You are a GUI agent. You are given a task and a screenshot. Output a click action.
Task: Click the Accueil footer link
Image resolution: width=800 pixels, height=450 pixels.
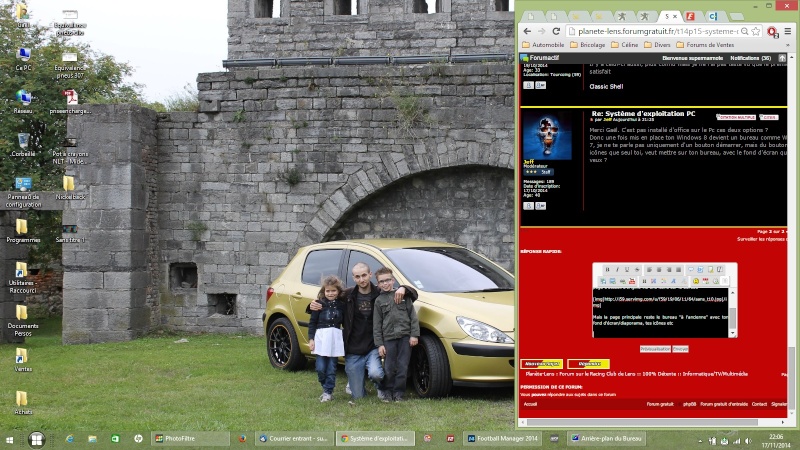click(x=530, y=404)
